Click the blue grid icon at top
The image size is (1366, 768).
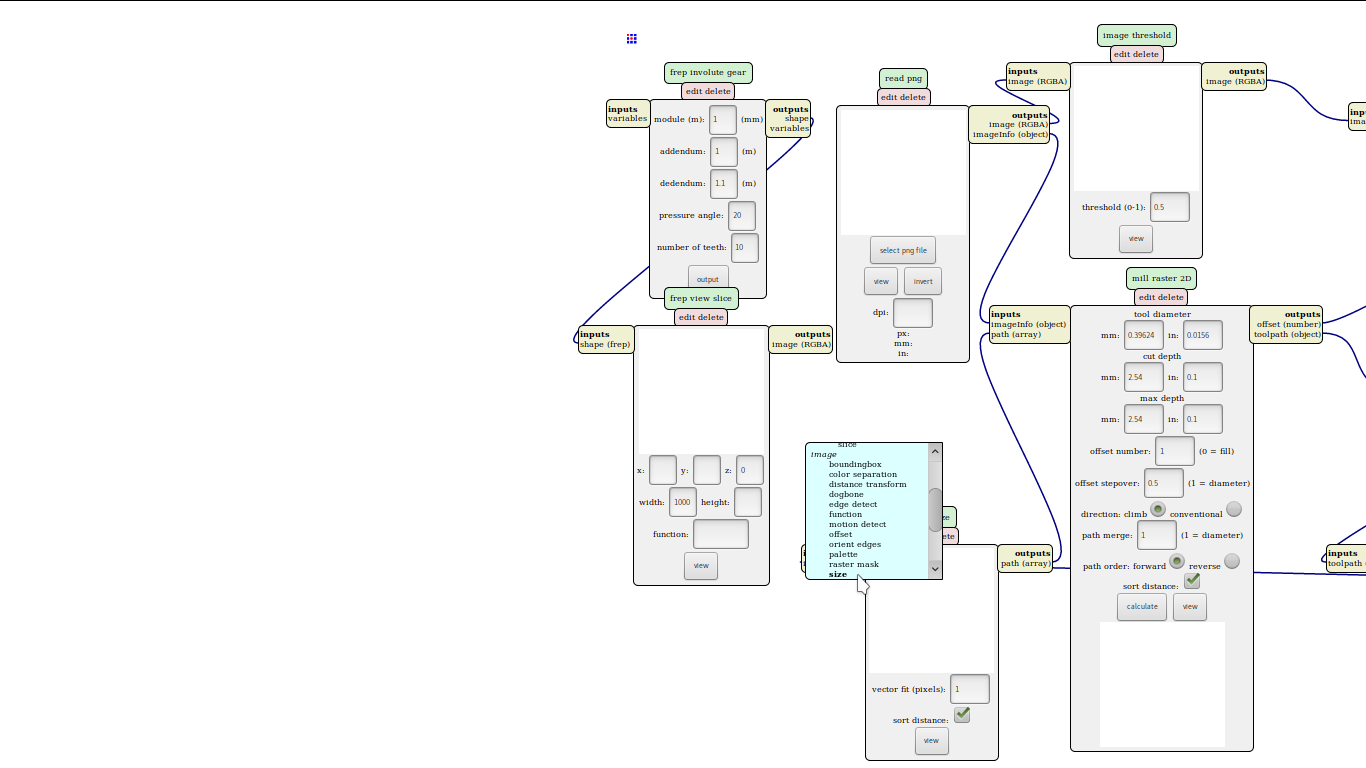pyautogui.click(x=632, y=39)
